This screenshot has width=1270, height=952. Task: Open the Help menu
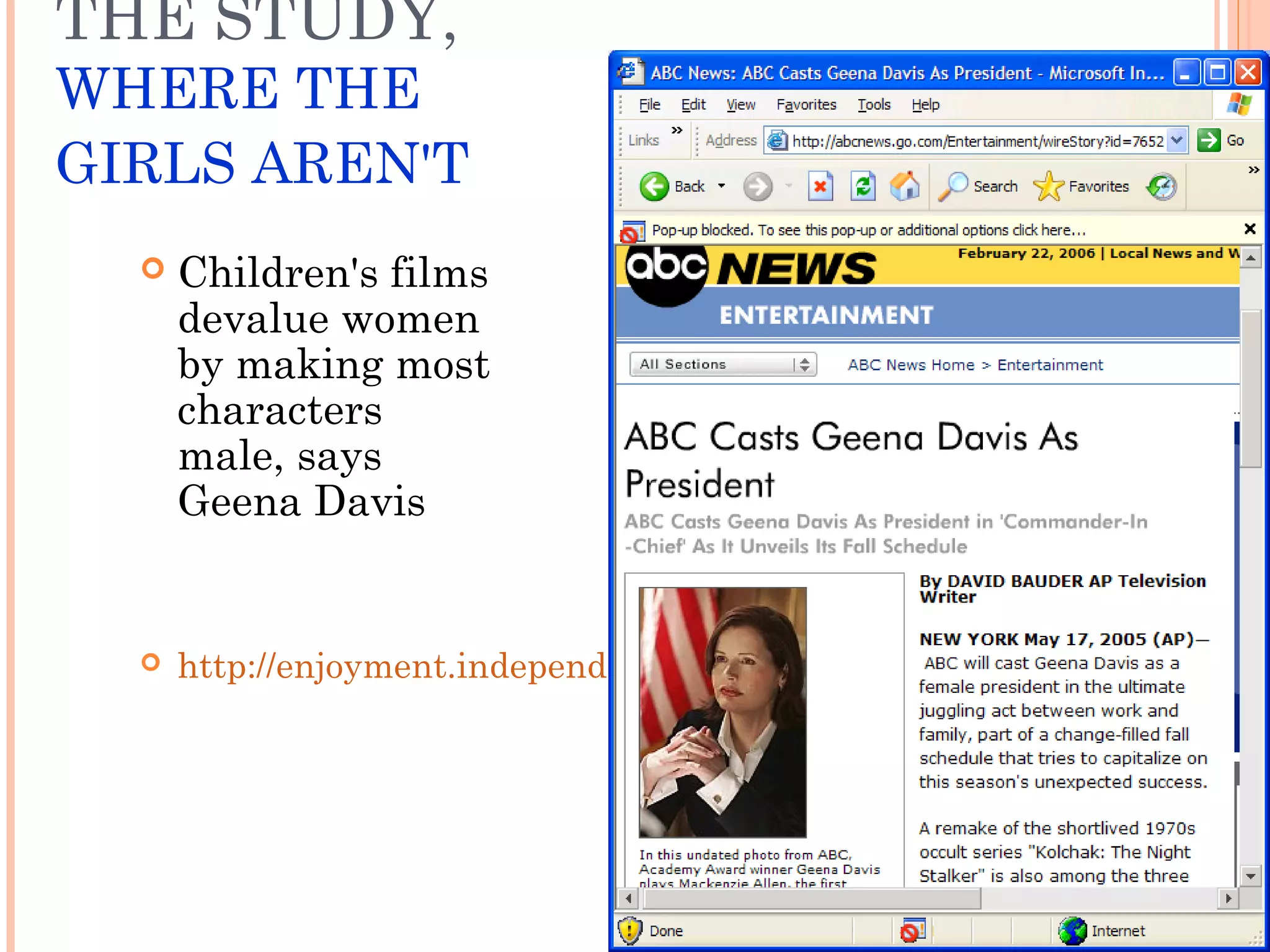pyautogui.click(x=925, y=105)
